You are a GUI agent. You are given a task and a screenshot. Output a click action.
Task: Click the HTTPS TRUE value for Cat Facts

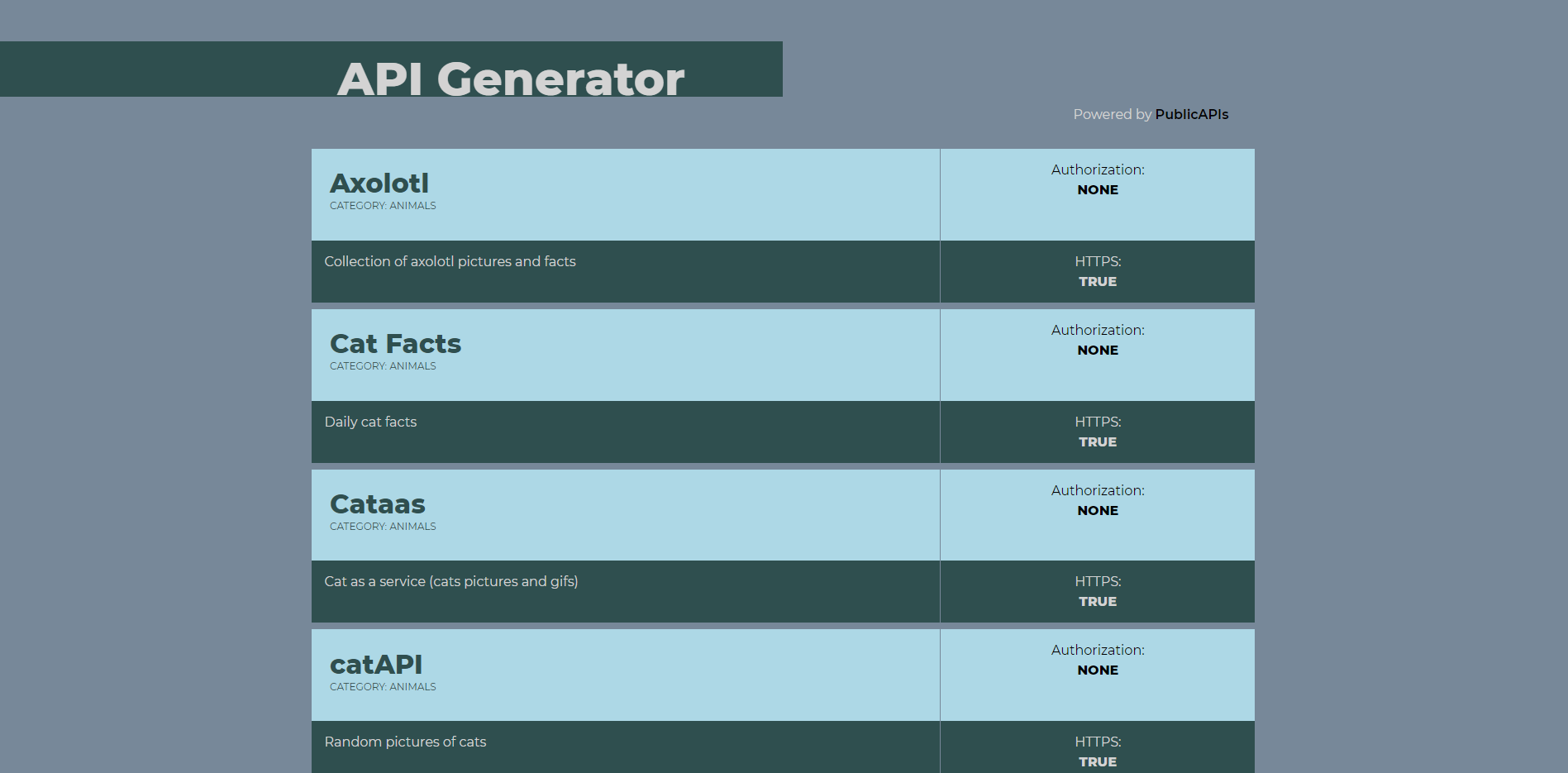coord(1098,442)
